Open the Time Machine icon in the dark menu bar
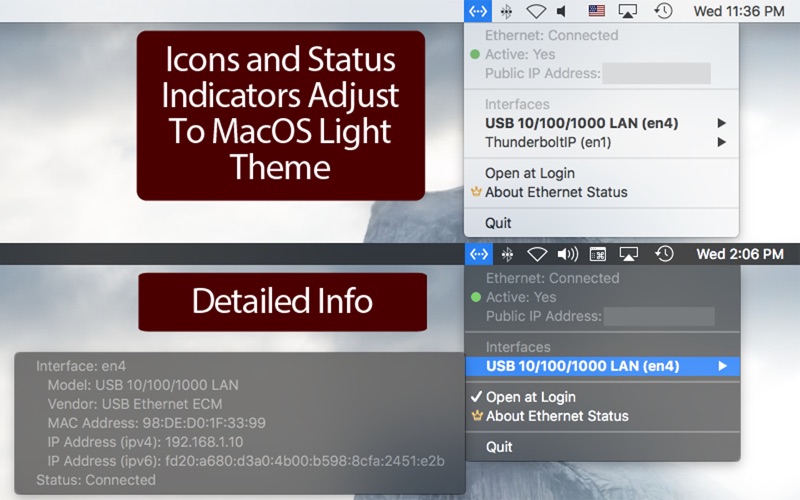800x500 pixels. (664, 254)
